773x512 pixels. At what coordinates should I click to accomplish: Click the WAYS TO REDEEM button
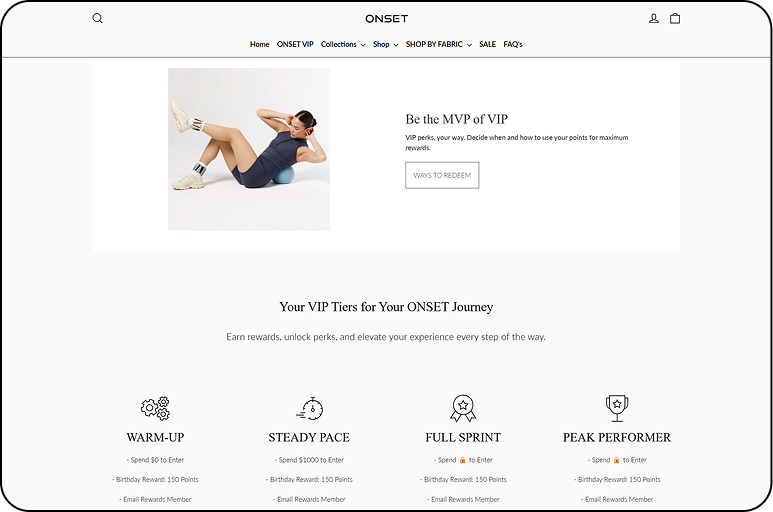coord(442,175)
